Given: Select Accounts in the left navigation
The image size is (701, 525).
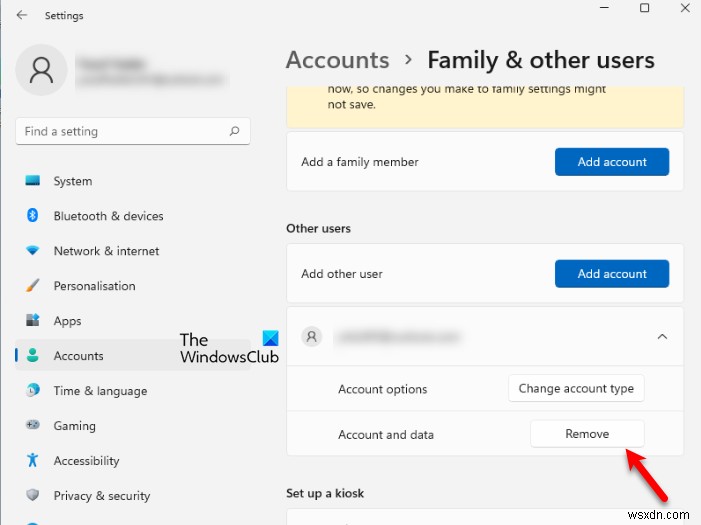Looking at the screenshot, I should pos(78,356).
